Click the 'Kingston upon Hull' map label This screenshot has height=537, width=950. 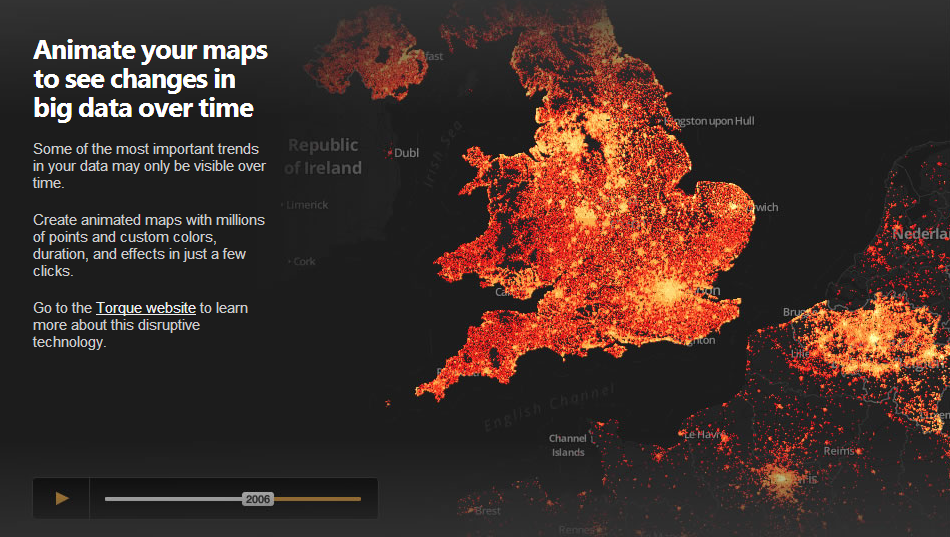709,121
